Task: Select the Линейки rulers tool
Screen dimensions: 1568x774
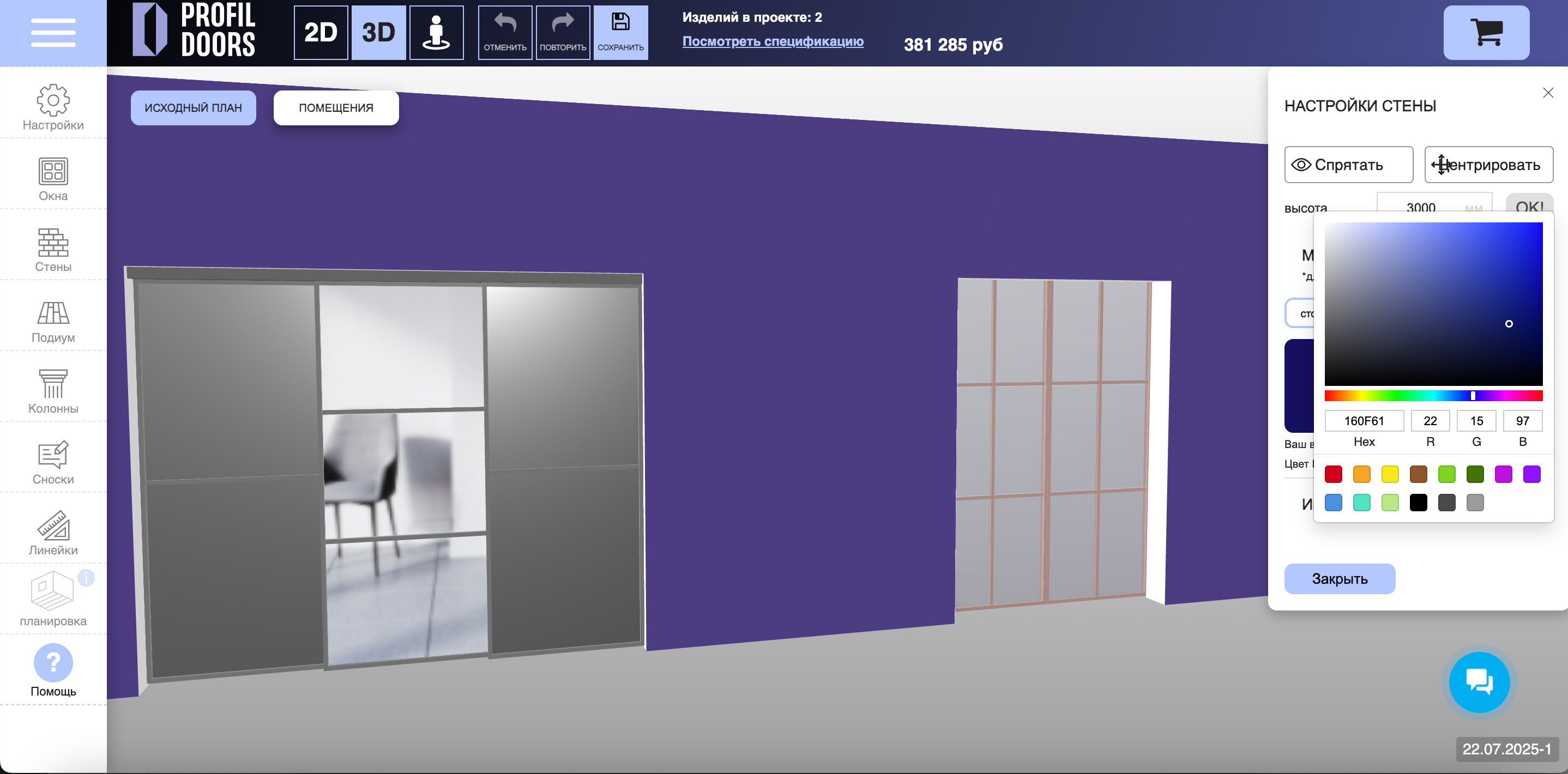Action: [x=53, y=533]
